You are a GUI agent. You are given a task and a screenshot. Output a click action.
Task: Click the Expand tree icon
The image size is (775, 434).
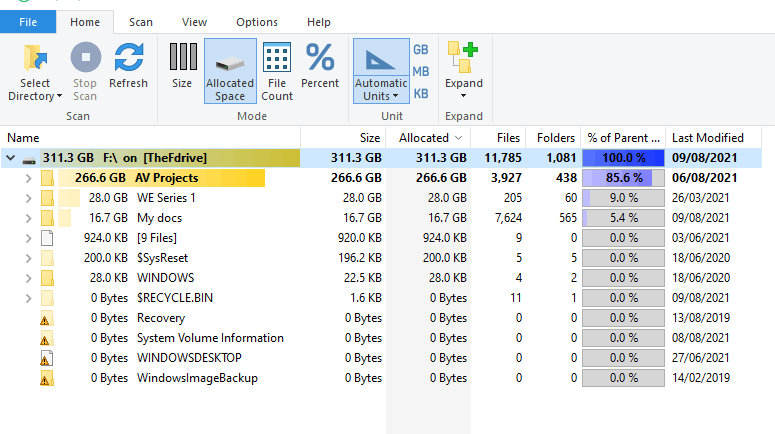(x=463, y=57)
